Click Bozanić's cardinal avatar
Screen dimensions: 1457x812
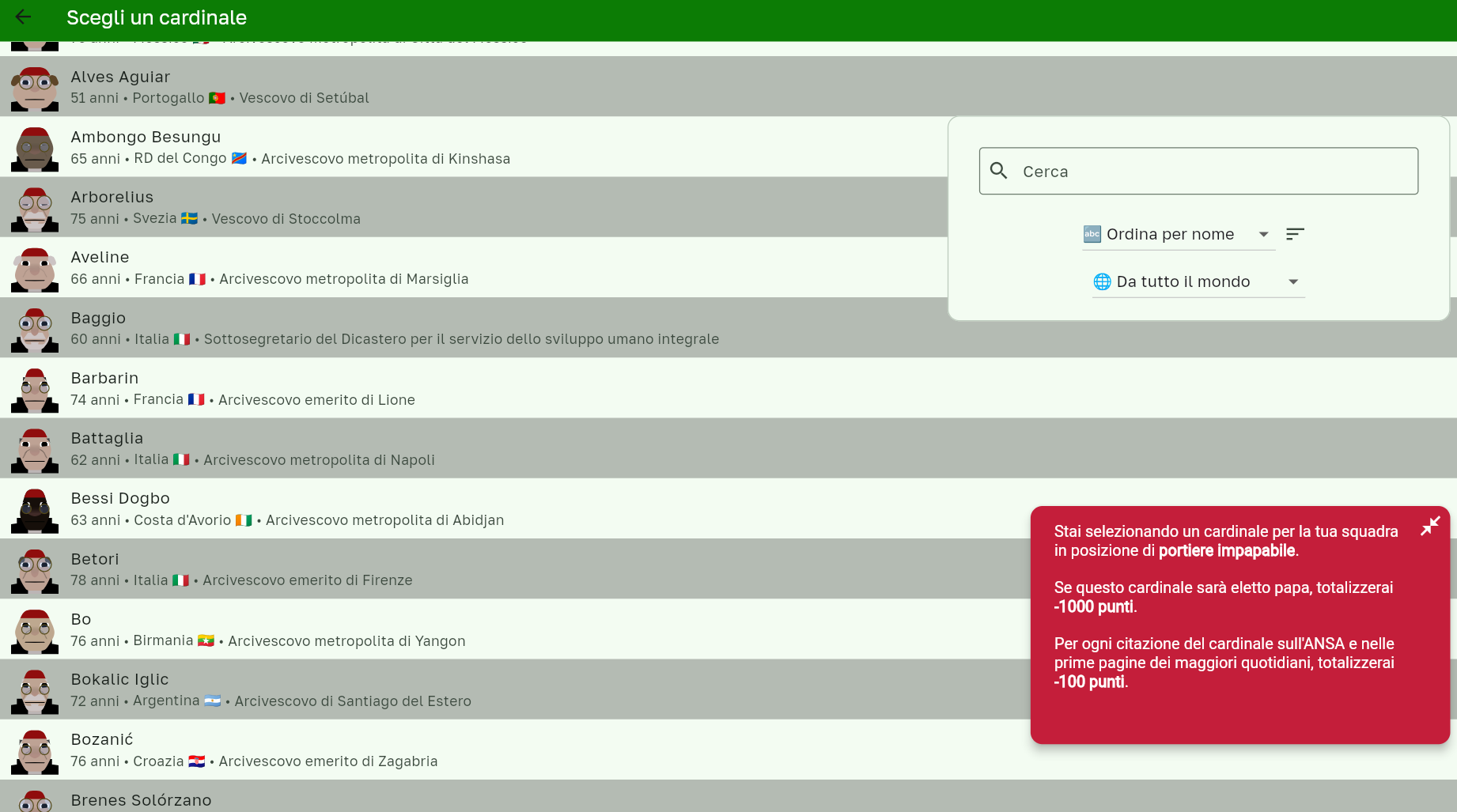tap(35, 750)
